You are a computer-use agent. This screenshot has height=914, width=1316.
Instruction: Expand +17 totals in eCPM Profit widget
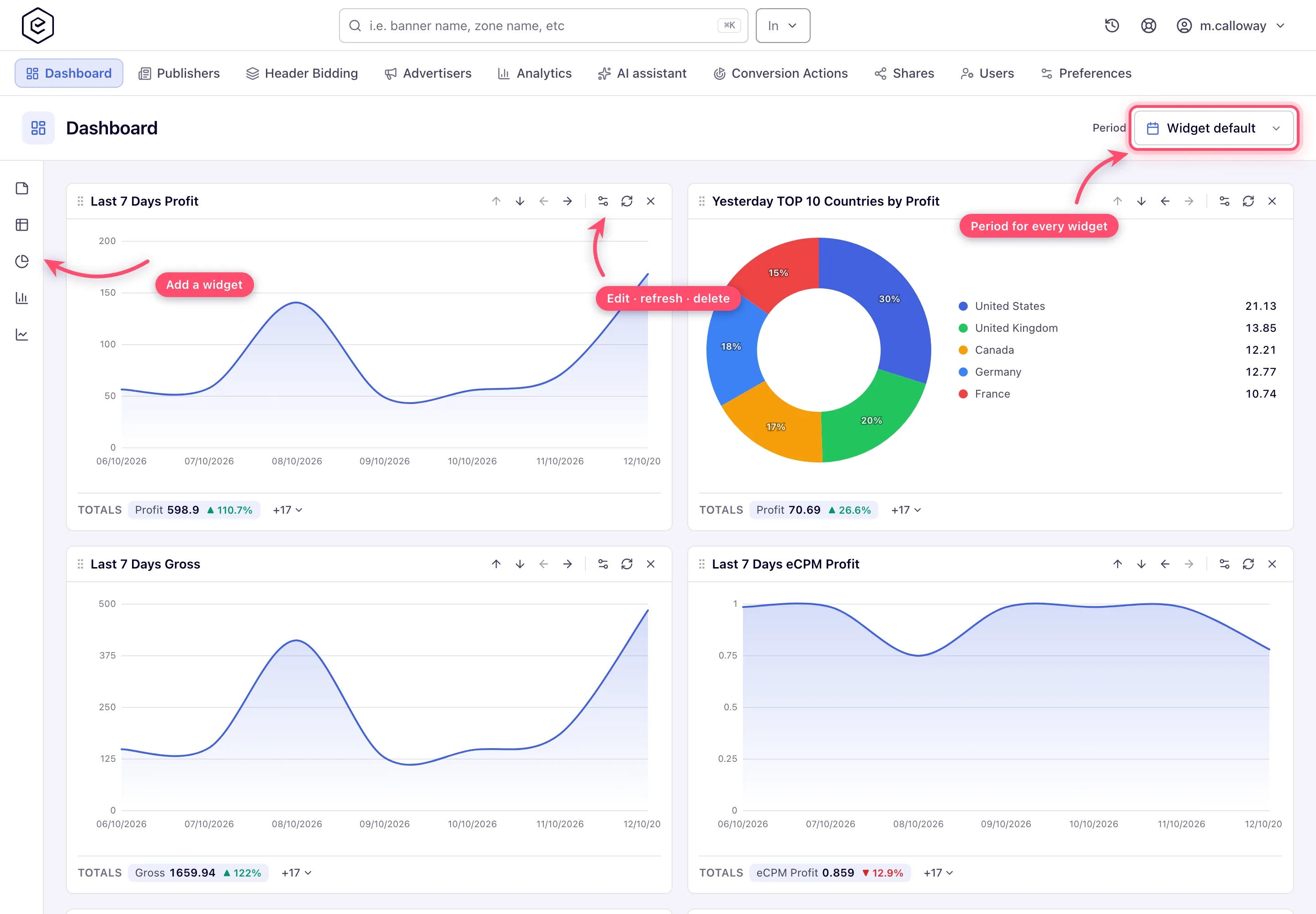point(938,873)
